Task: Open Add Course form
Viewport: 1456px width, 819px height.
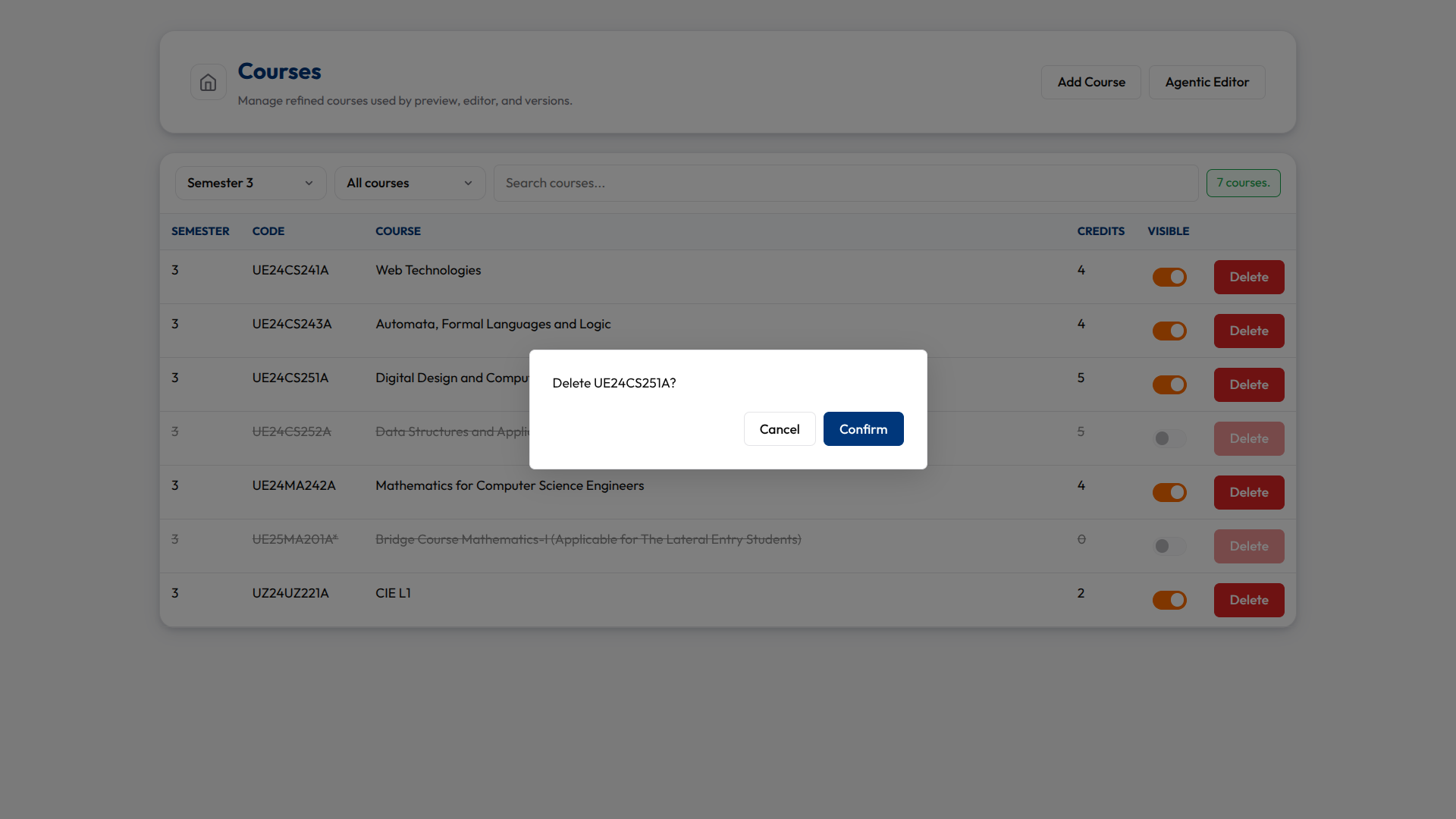Action: point(1091,82)
